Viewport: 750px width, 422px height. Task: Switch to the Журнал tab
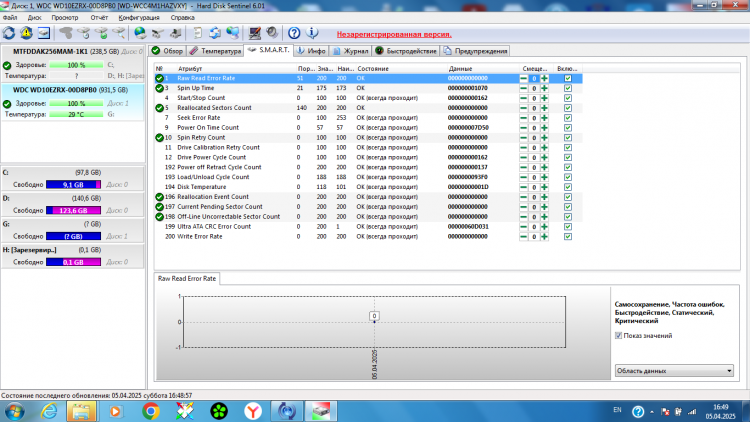click(x=351, y=51)
